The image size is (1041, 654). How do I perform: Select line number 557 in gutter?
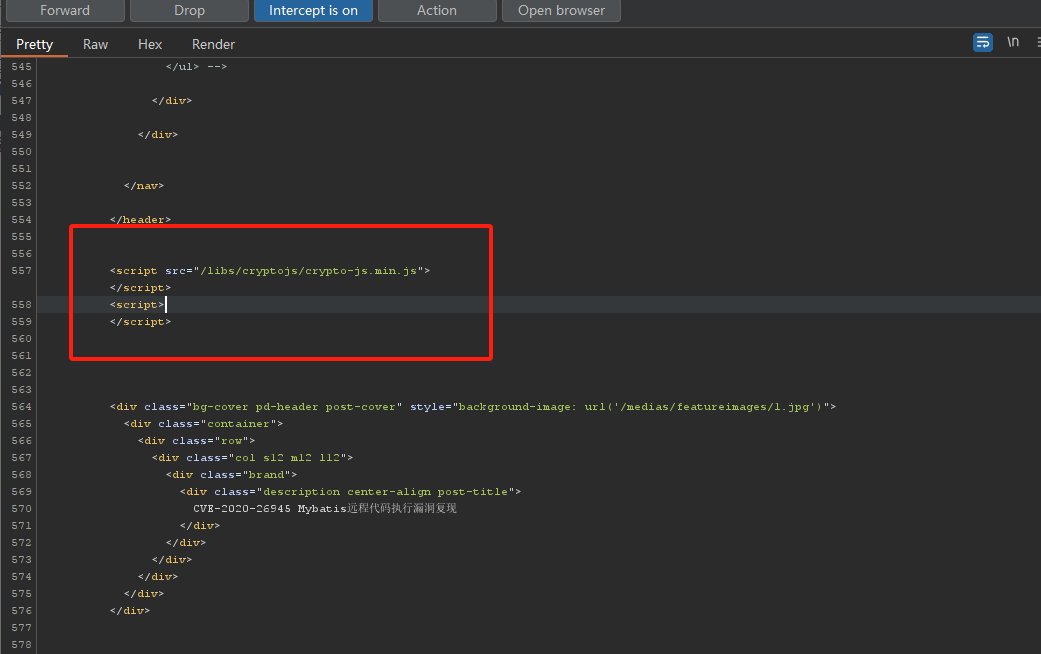pos(21,271)
